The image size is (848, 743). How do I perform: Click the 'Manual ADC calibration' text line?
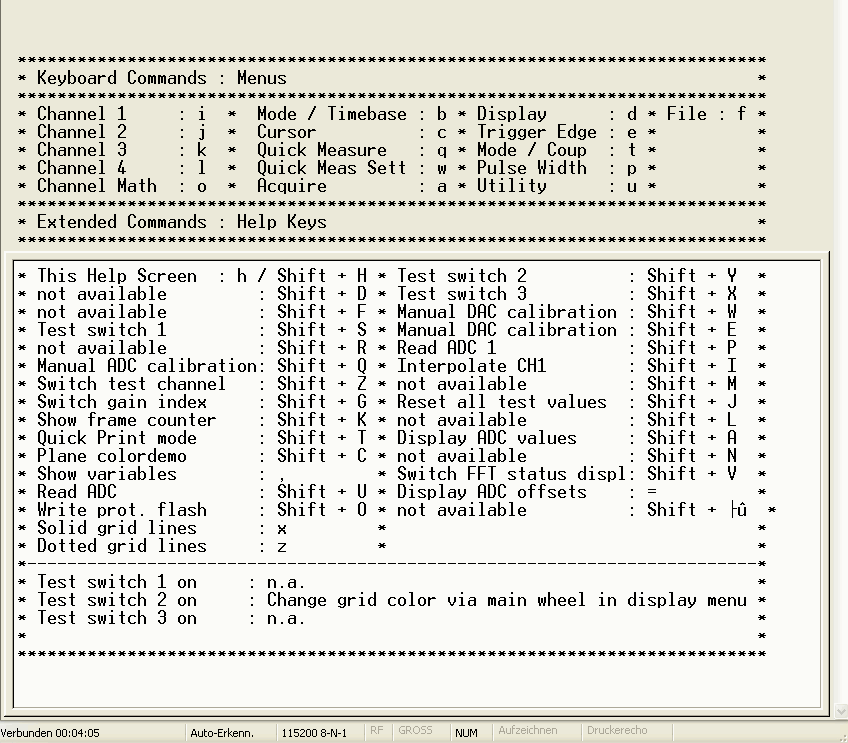(x=147, y=366)
